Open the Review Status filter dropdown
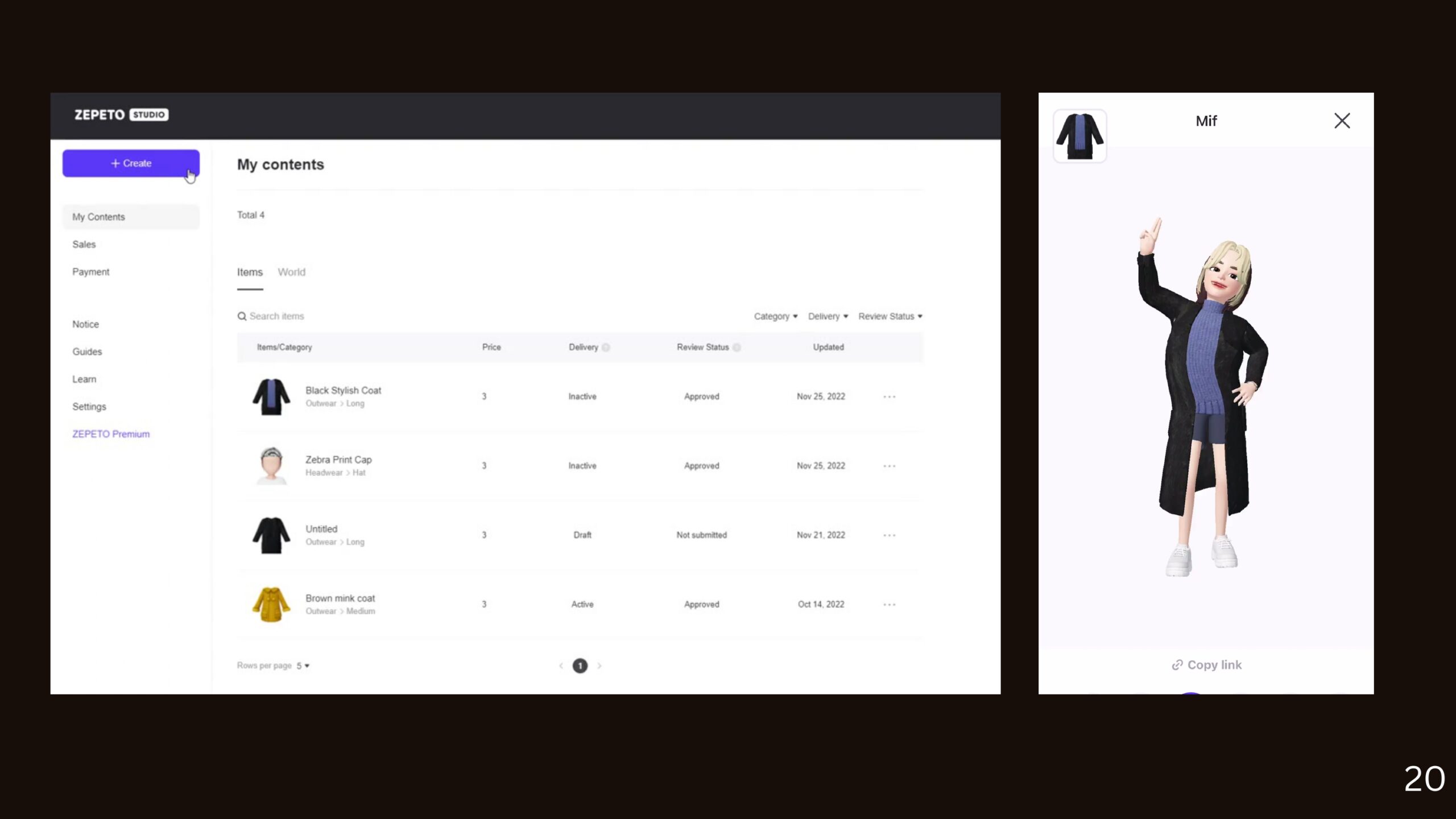Image resolution: width=1456 pixels, height=819 pixels. coord(890,316)
